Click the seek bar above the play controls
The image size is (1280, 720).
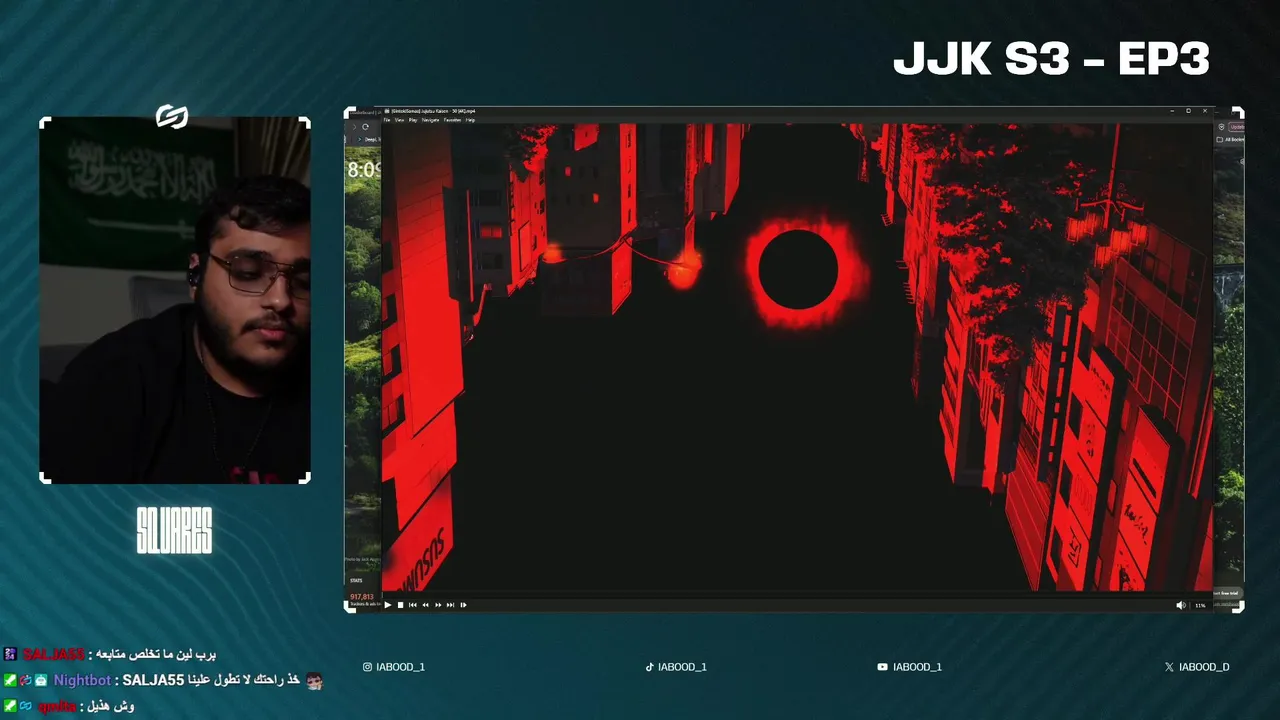click(798, 595)
